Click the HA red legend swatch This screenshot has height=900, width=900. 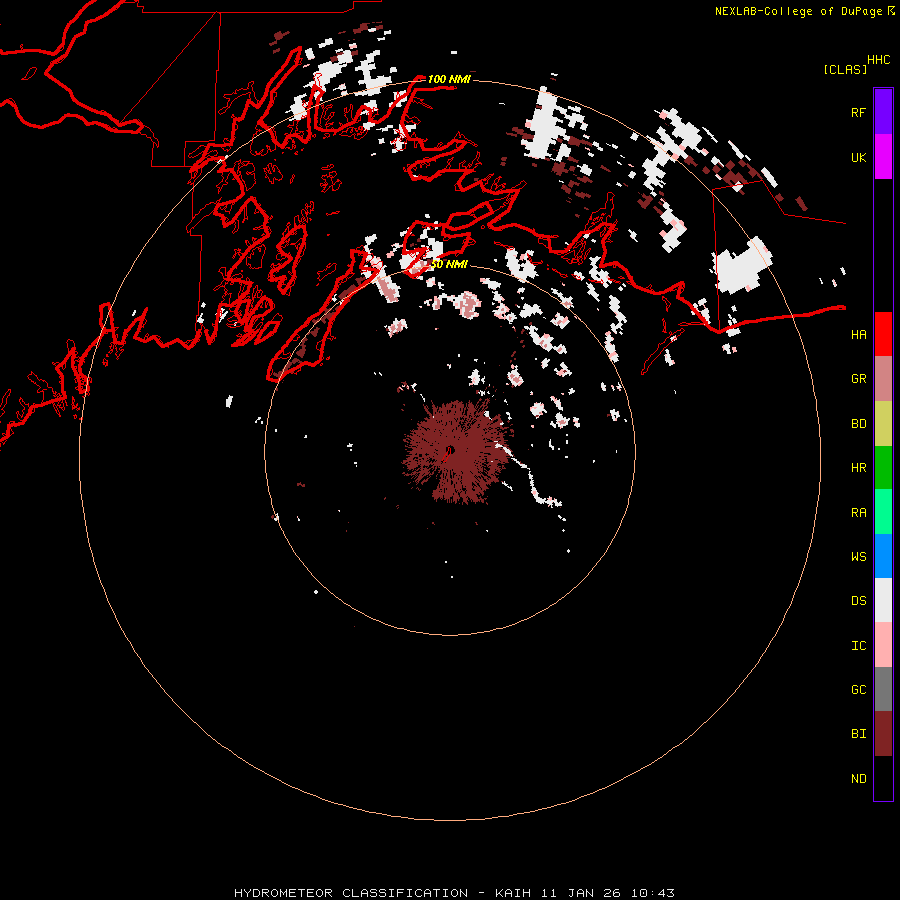883,334
